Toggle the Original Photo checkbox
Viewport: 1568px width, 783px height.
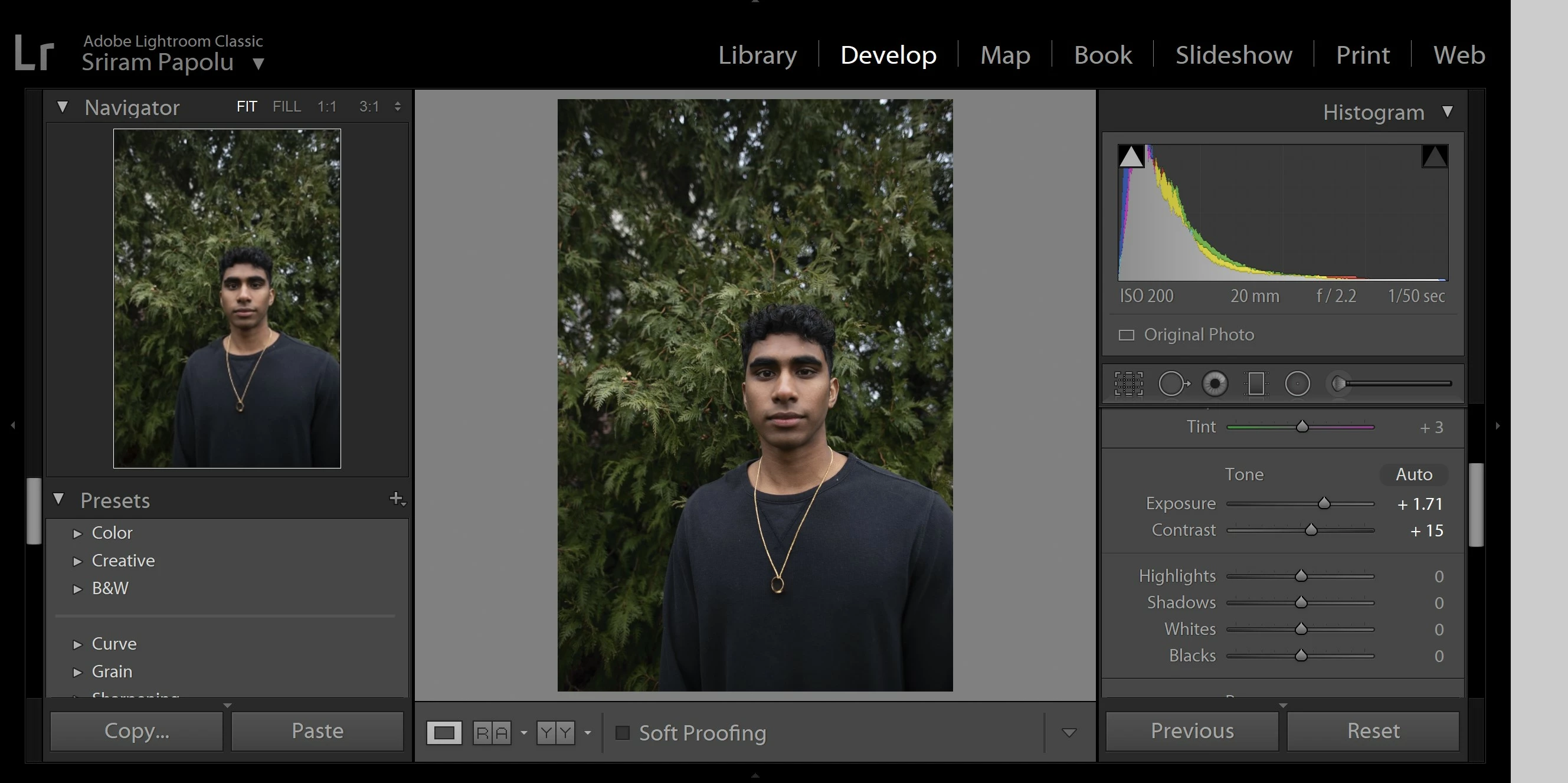click(1127, 335)
